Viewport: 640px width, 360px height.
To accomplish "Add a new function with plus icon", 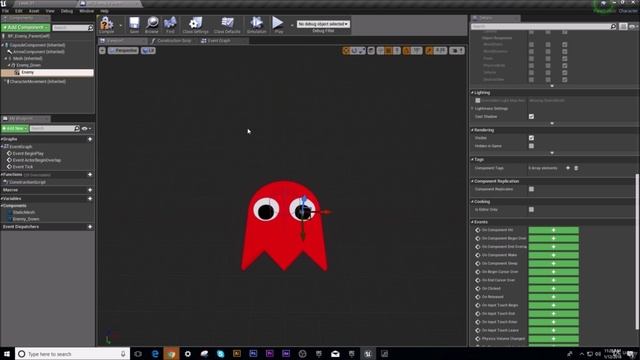I will click(90, 175).
